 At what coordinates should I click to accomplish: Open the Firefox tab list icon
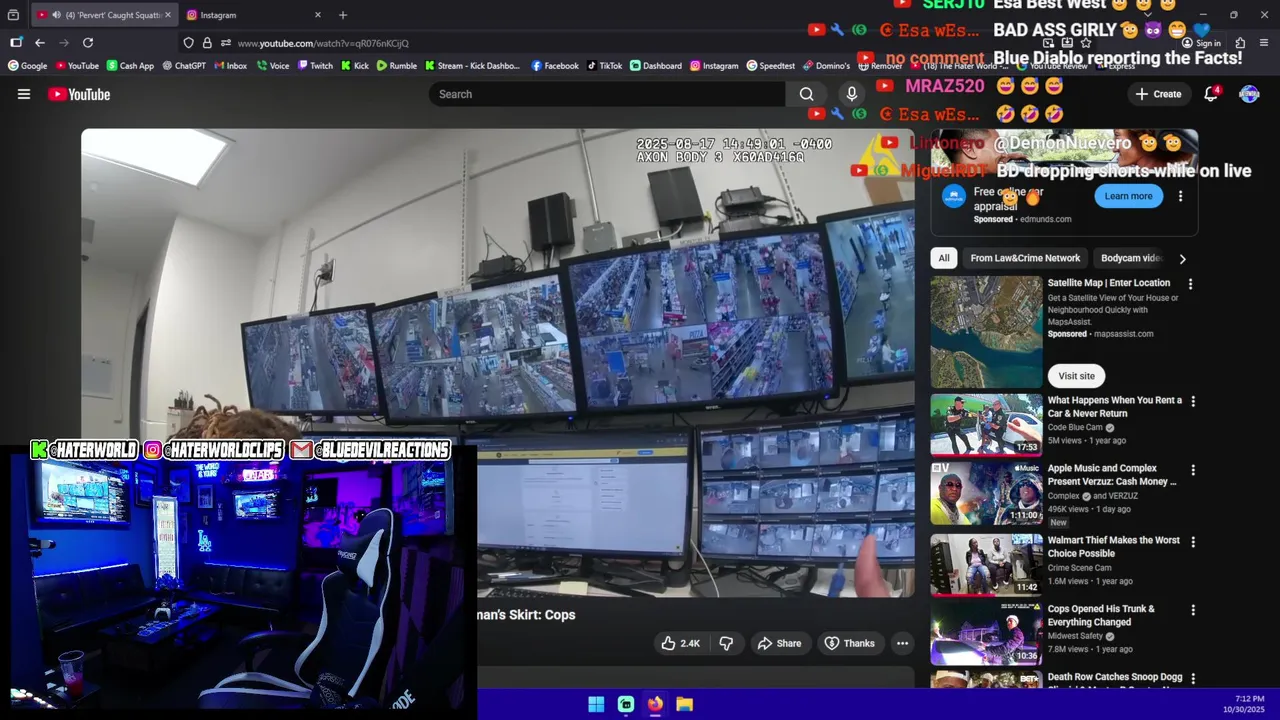[x=13, y=15]
